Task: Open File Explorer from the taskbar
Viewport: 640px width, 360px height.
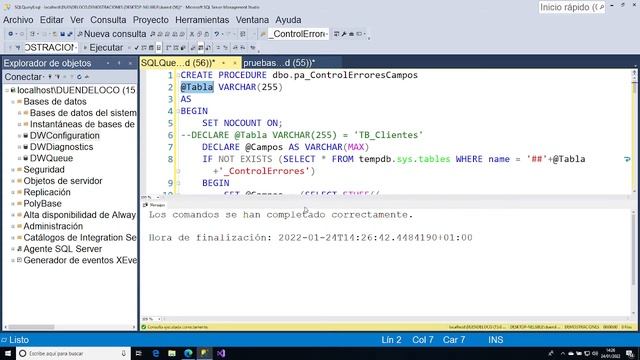Action: tap(172, 353)
